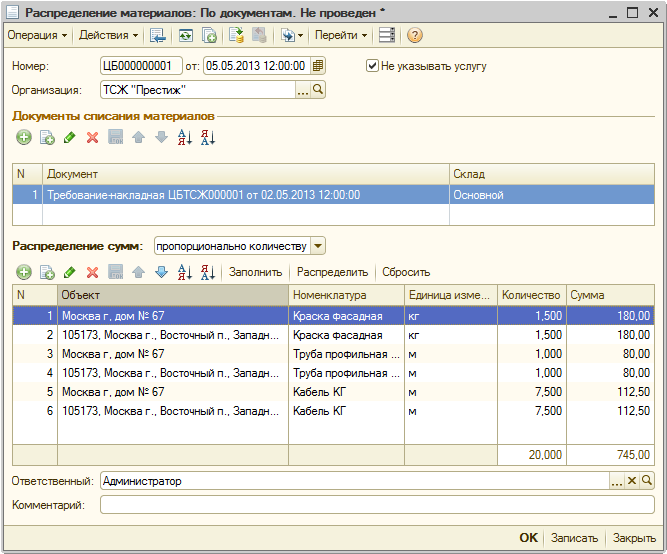Viewport: 667px width, 554px height.
Task: Open the calendar picker beside the date field
Action: click(x=318, y=66)
